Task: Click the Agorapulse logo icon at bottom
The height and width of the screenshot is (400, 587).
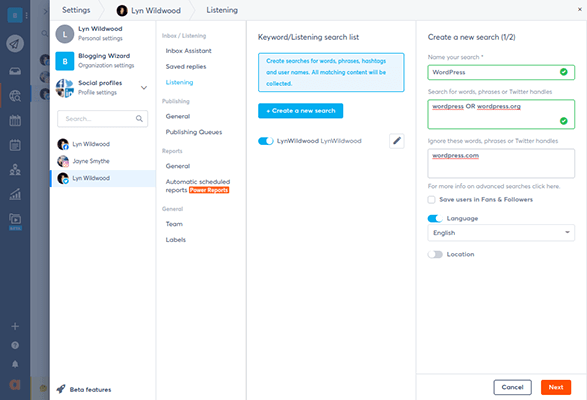Action: click(x=15, y=384)
